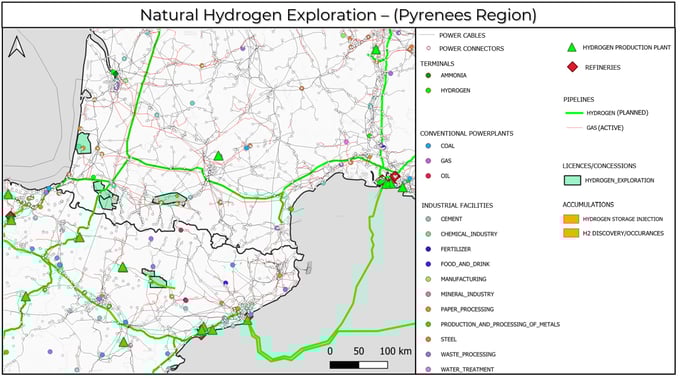The image size is (680, 379).
Task: Click the 'AMMONIA' legend label
Action: click(x=454, y=75)
